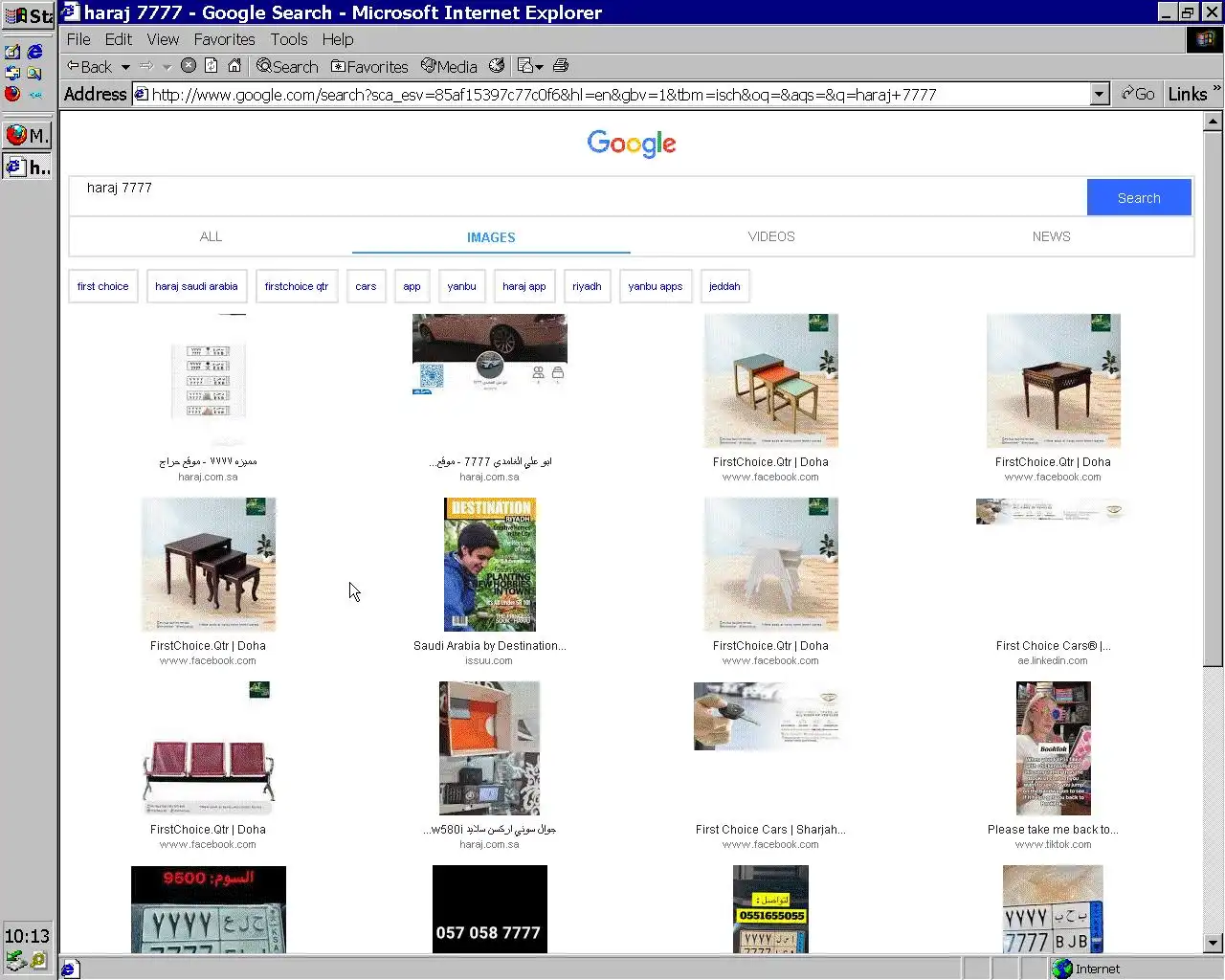Click the 'app' suggestion chip

[412, 286]
